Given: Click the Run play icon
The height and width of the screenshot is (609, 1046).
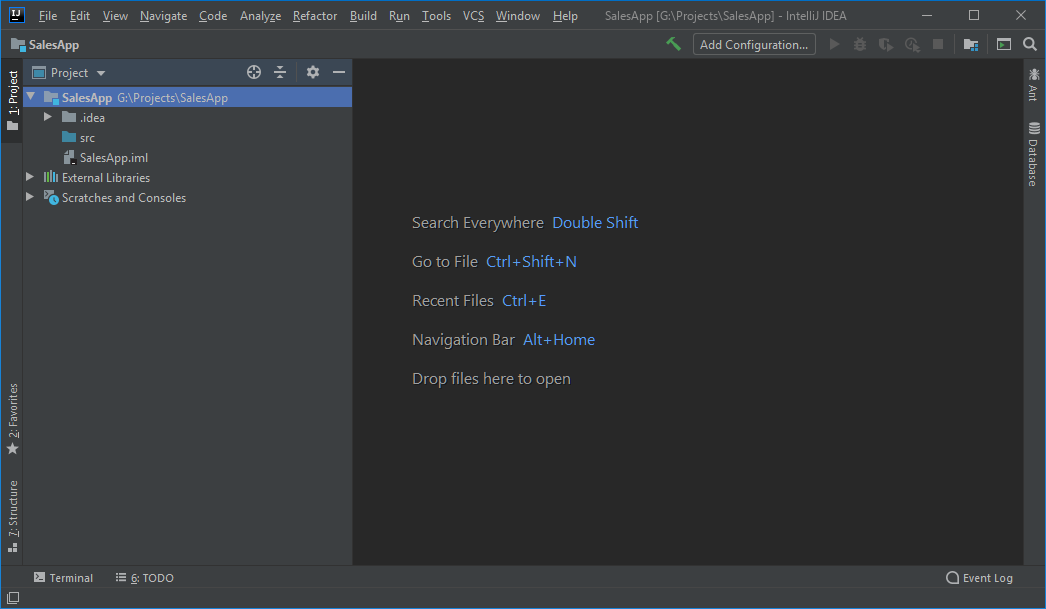Looking at the screenshot, I should (x=834, y=44).
